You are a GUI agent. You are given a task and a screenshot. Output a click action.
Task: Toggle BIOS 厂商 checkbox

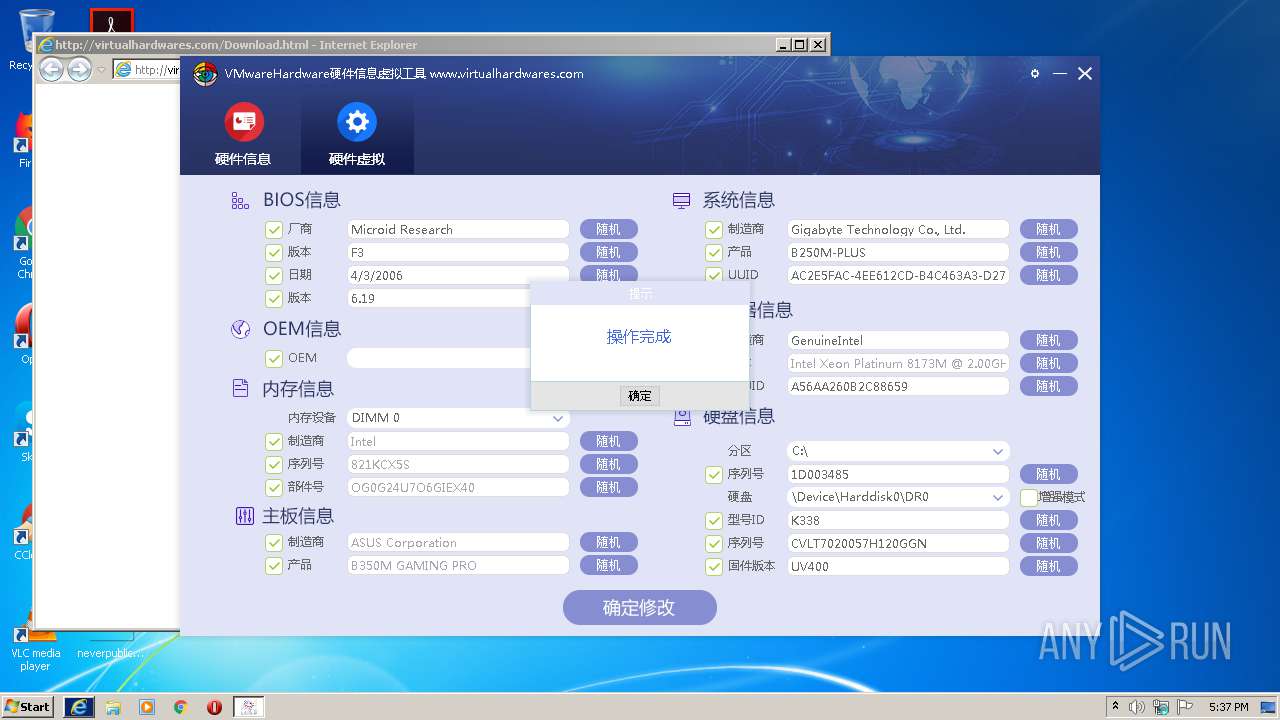274,229
